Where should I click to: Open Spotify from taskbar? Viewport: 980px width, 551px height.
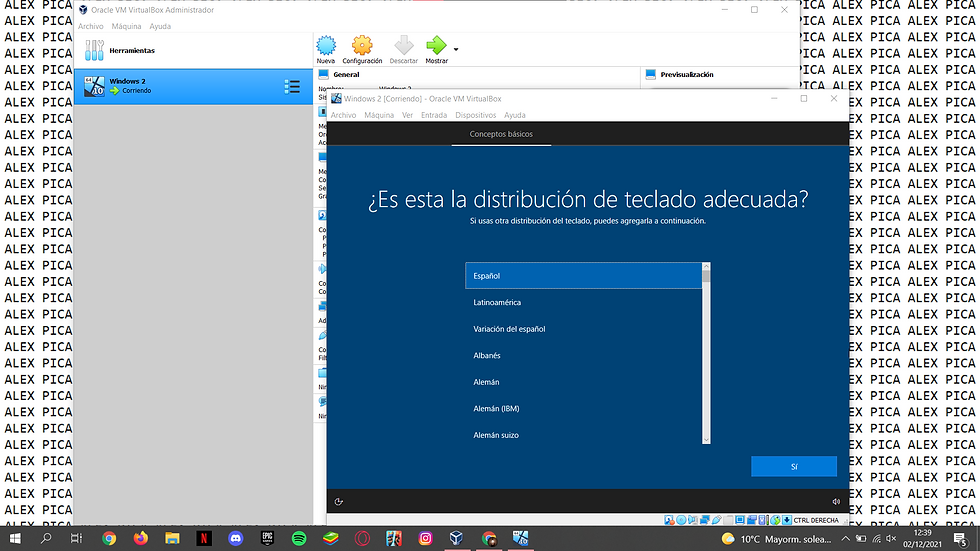click(x=299, y=539)
